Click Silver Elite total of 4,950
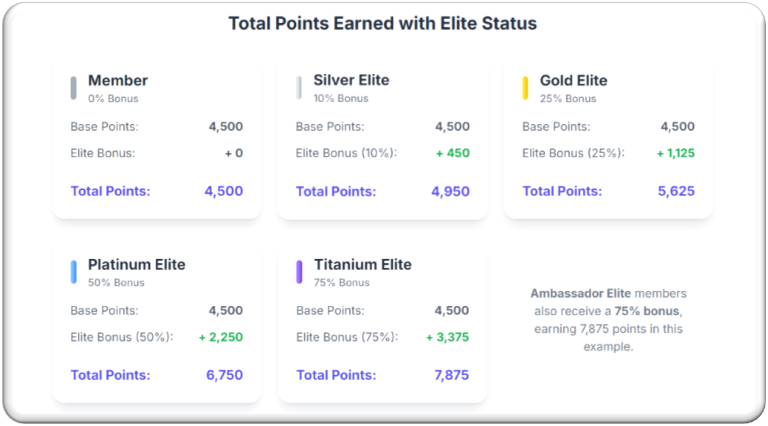Screen dimensions: 768x426 450,191
